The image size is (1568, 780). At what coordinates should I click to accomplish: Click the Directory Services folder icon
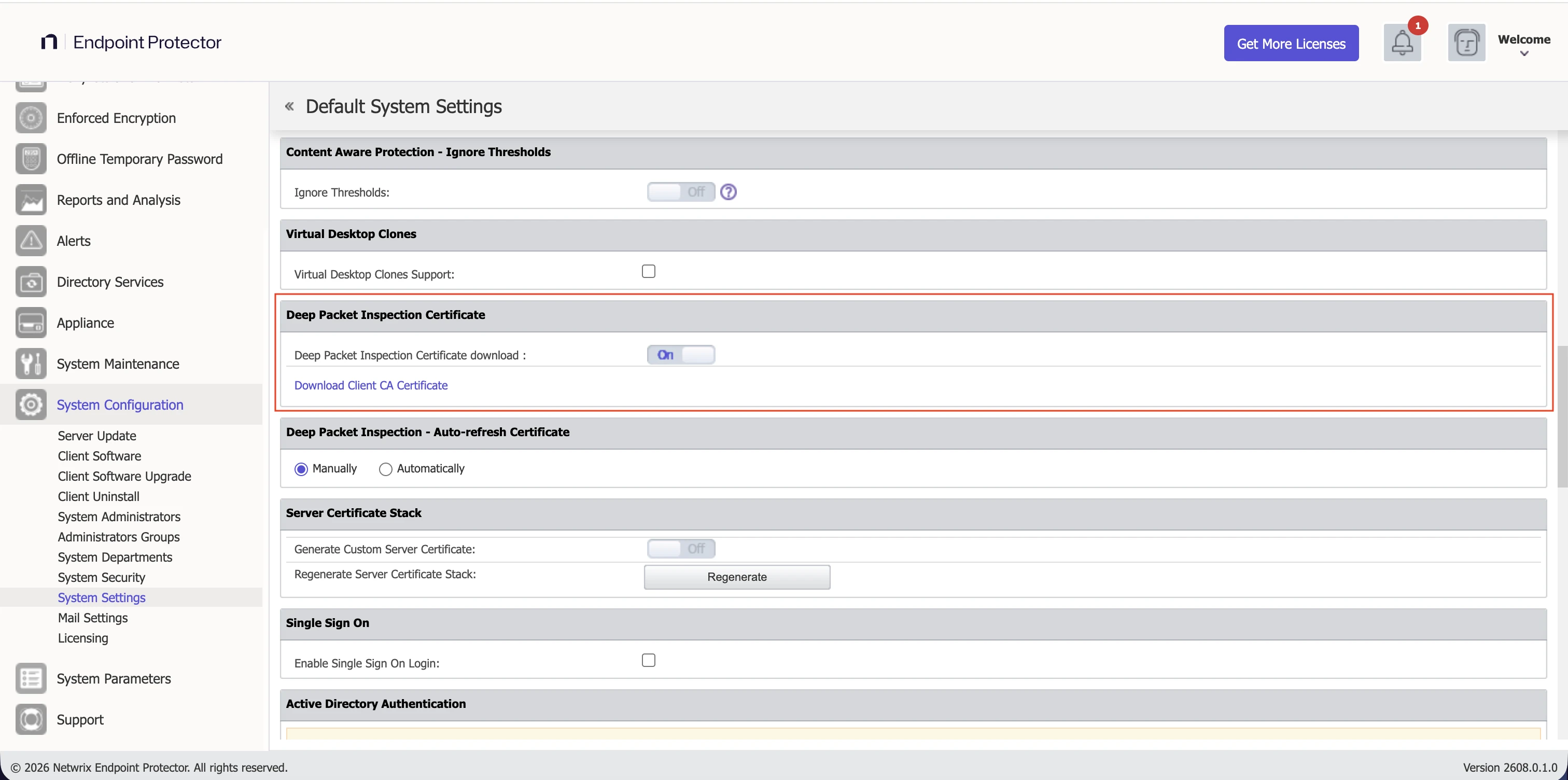pos(31,282)
